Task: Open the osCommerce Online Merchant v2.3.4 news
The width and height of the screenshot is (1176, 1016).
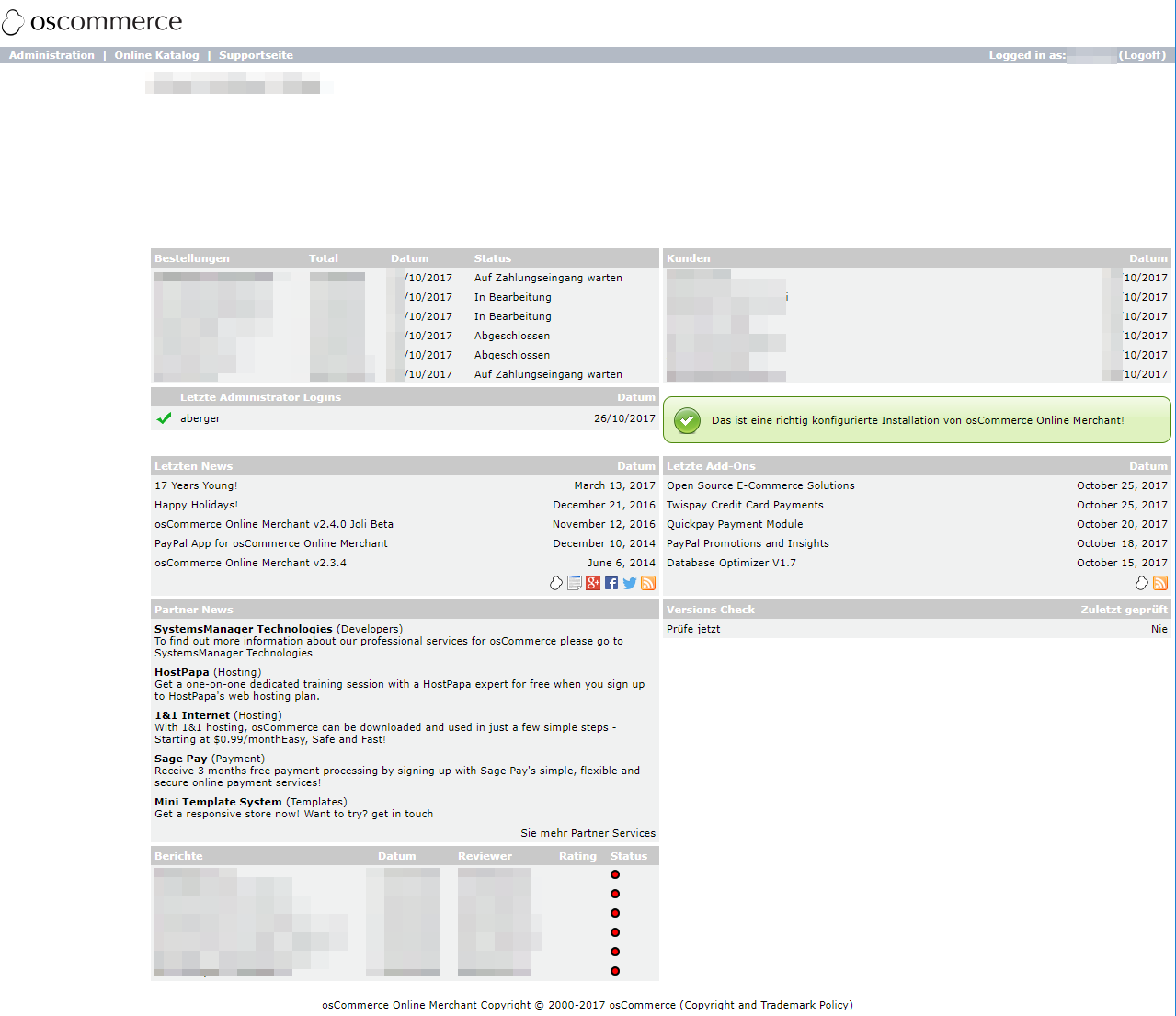Action: click(250, 563)
